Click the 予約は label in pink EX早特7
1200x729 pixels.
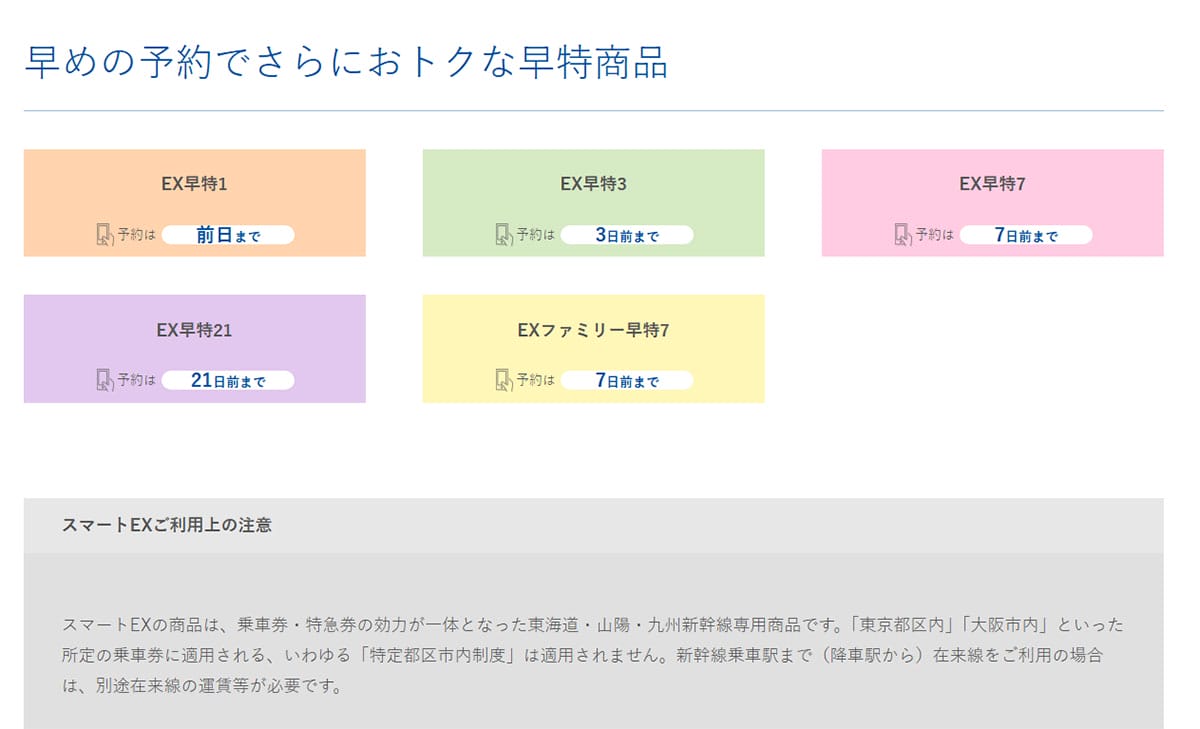pyautogui.click(x=935, y=235)
